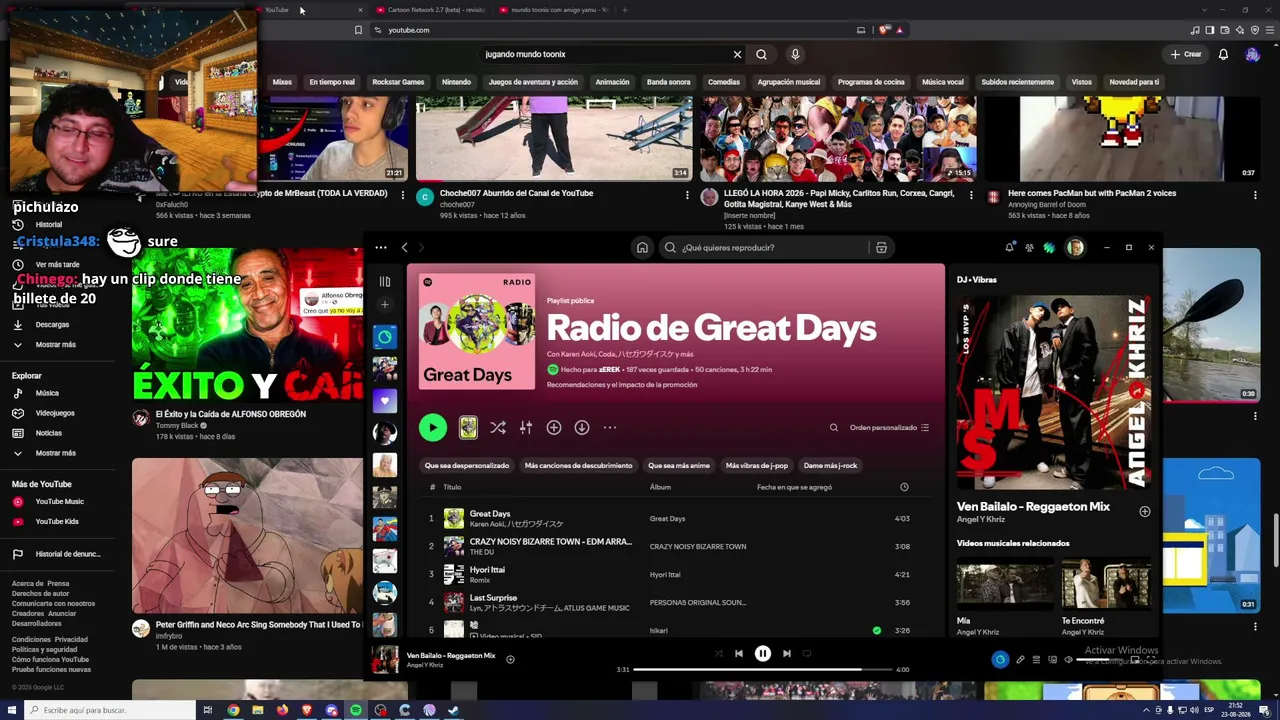
Task: Select the Música vocal filter chip
Action: tap(943, 82)
